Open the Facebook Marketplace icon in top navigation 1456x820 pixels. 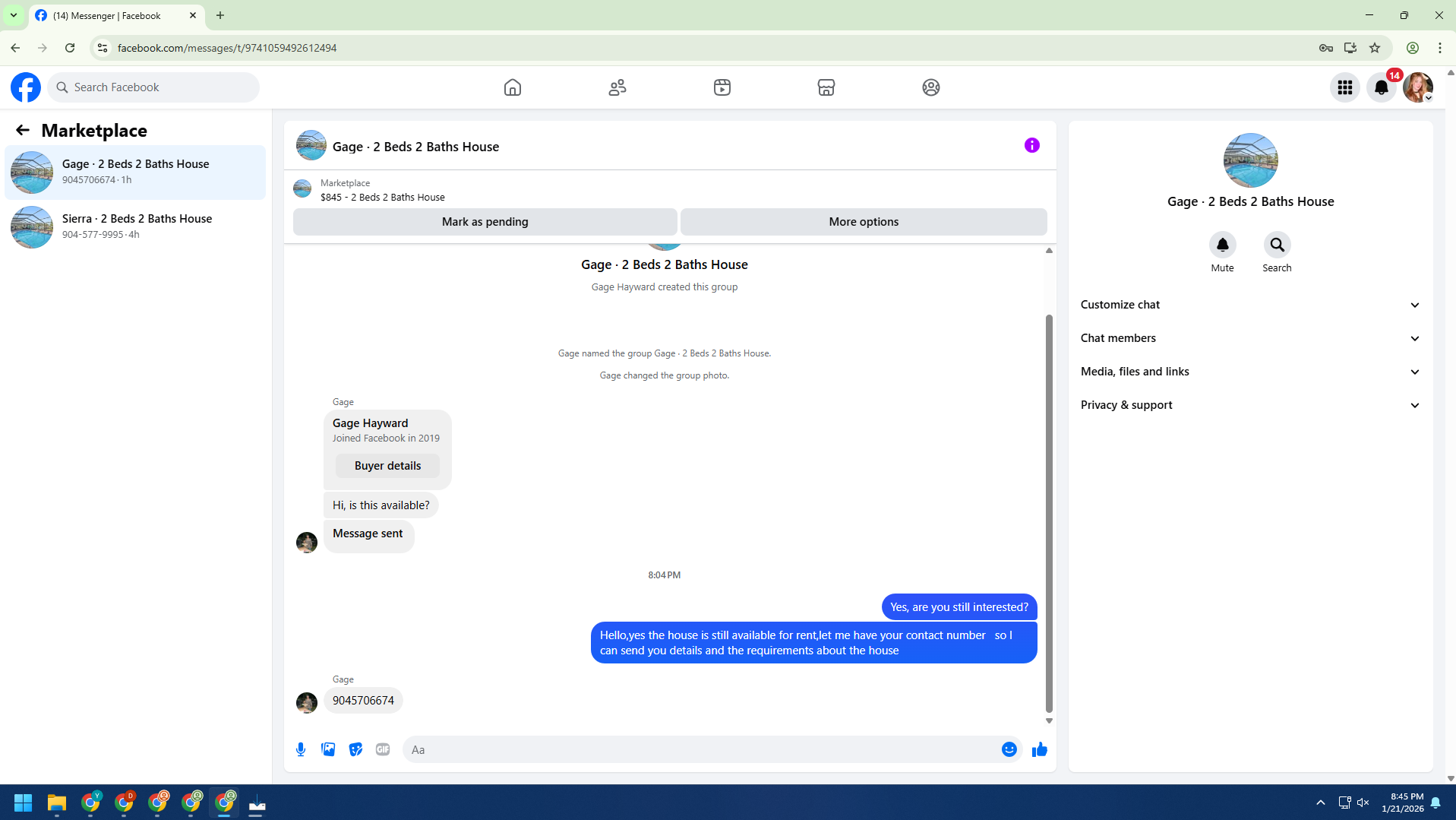tap(826, 87)
